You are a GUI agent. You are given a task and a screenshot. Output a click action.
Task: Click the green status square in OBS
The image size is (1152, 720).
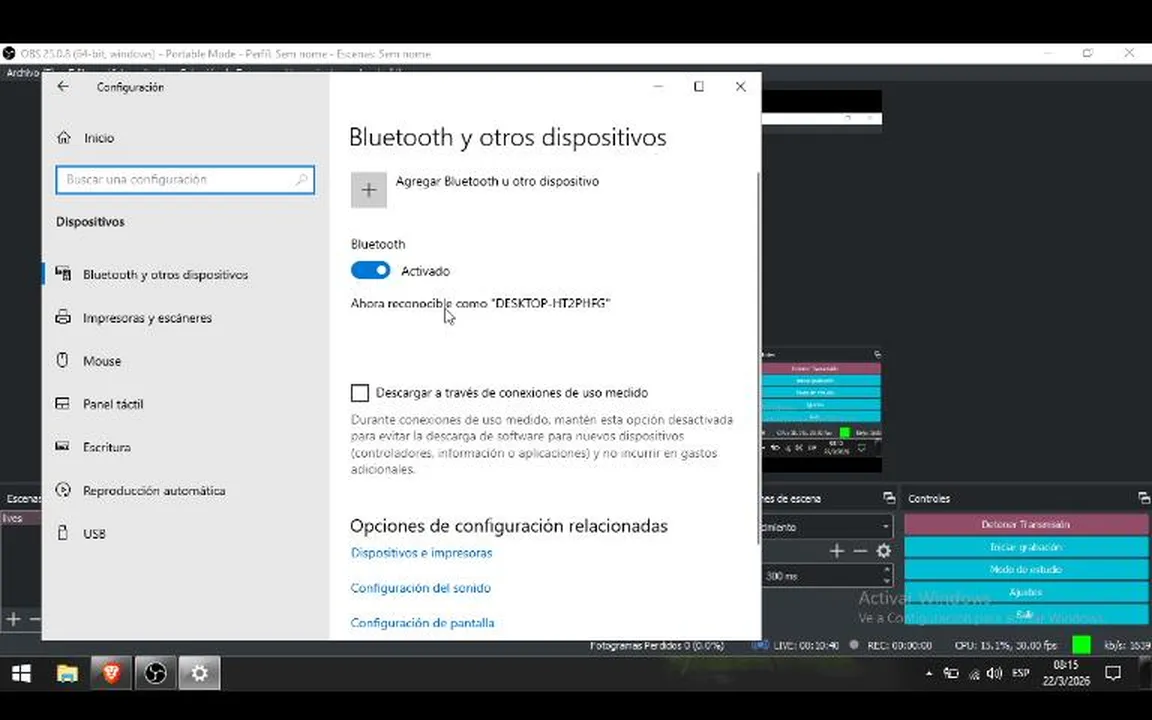(1081, 645)
